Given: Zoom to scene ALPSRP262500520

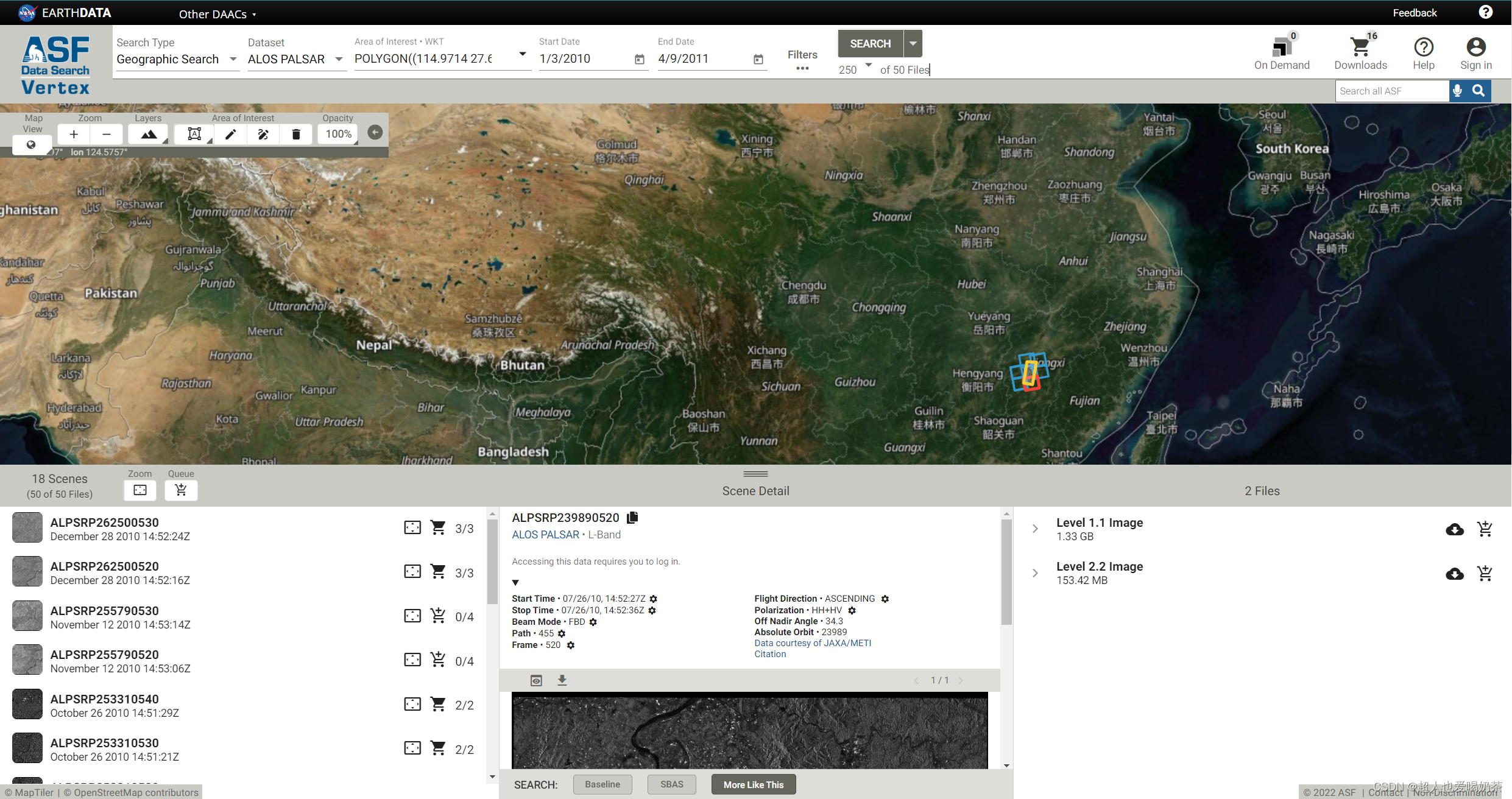Looking at the screenshot, I should pyautogui.click(x=412, y=571).
